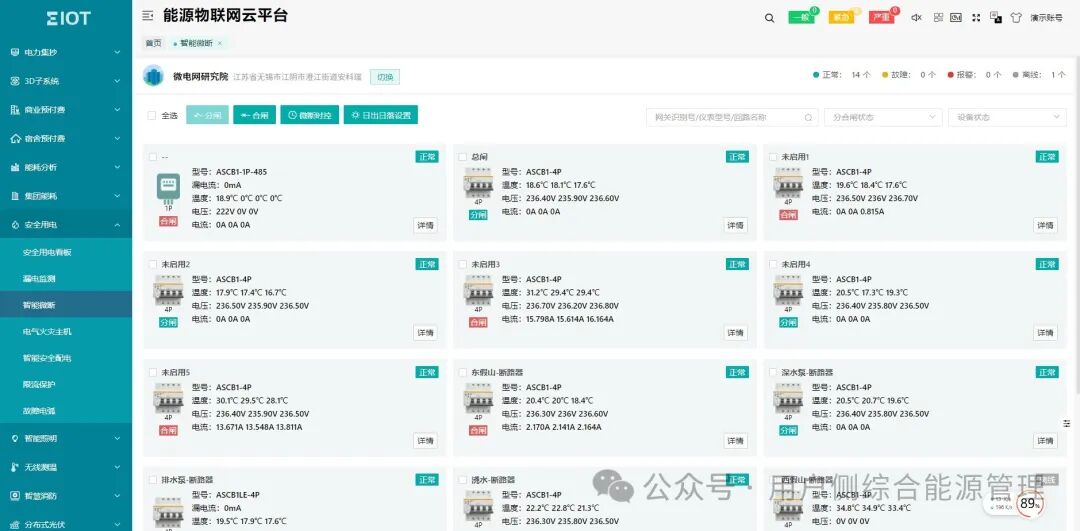The width and height of the screenshot is (1080, 531).
Task: Click the yellow 紧急 alarm badge
Action: 841,17
